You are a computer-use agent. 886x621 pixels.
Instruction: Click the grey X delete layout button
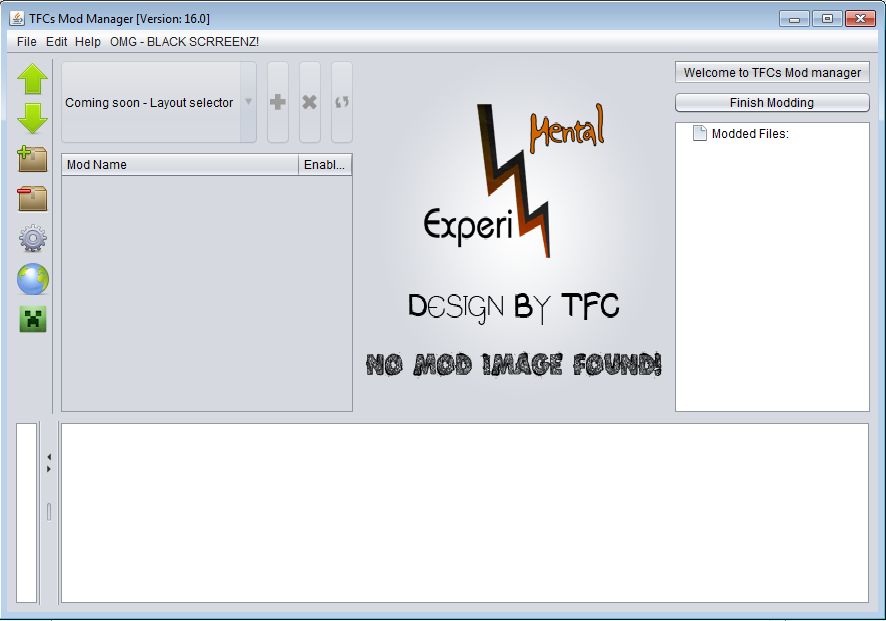(310, 103)
